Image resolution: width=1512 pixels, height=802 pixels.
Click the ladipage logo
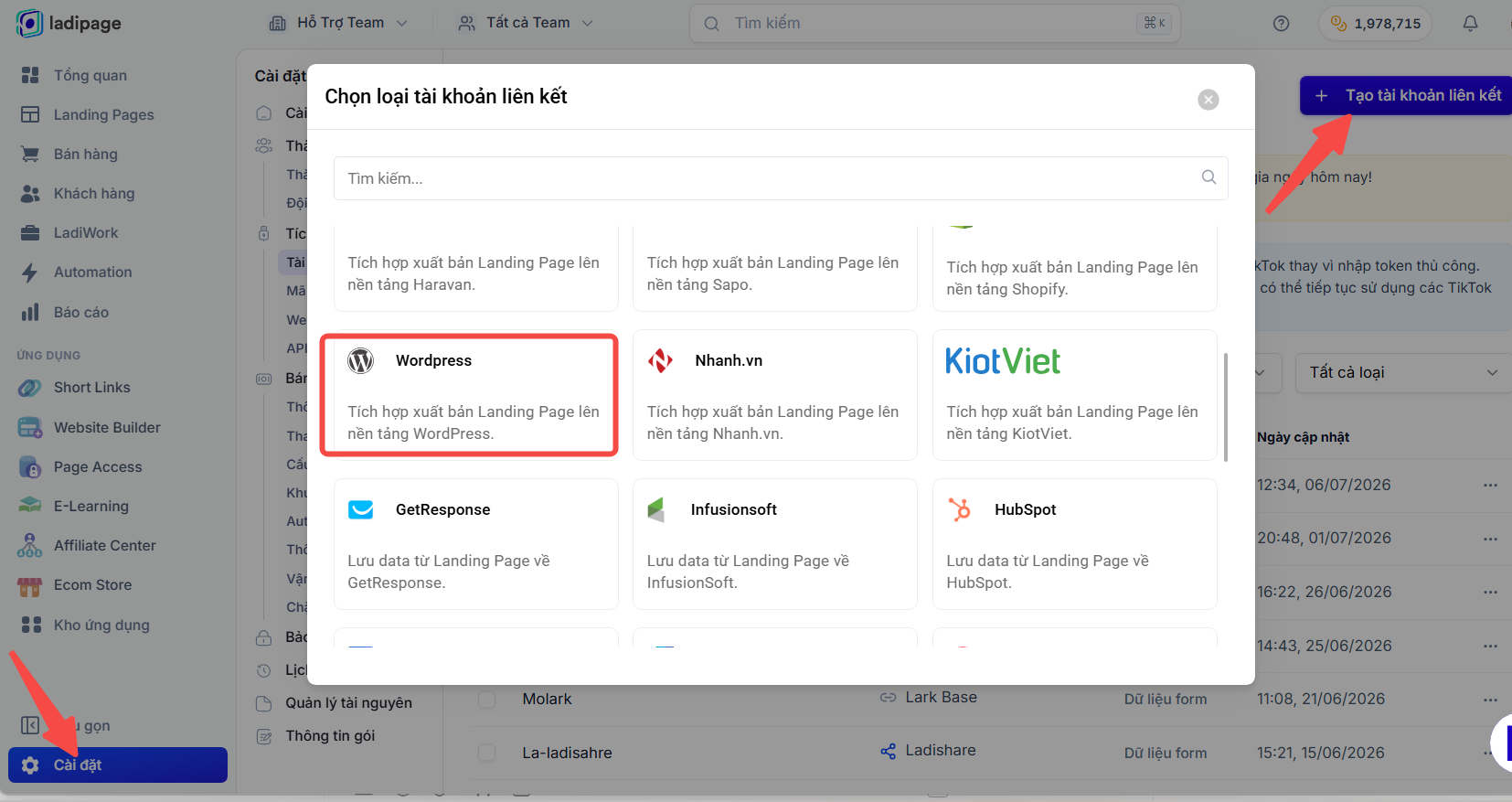pyautogui.click(x=69, y=23)
